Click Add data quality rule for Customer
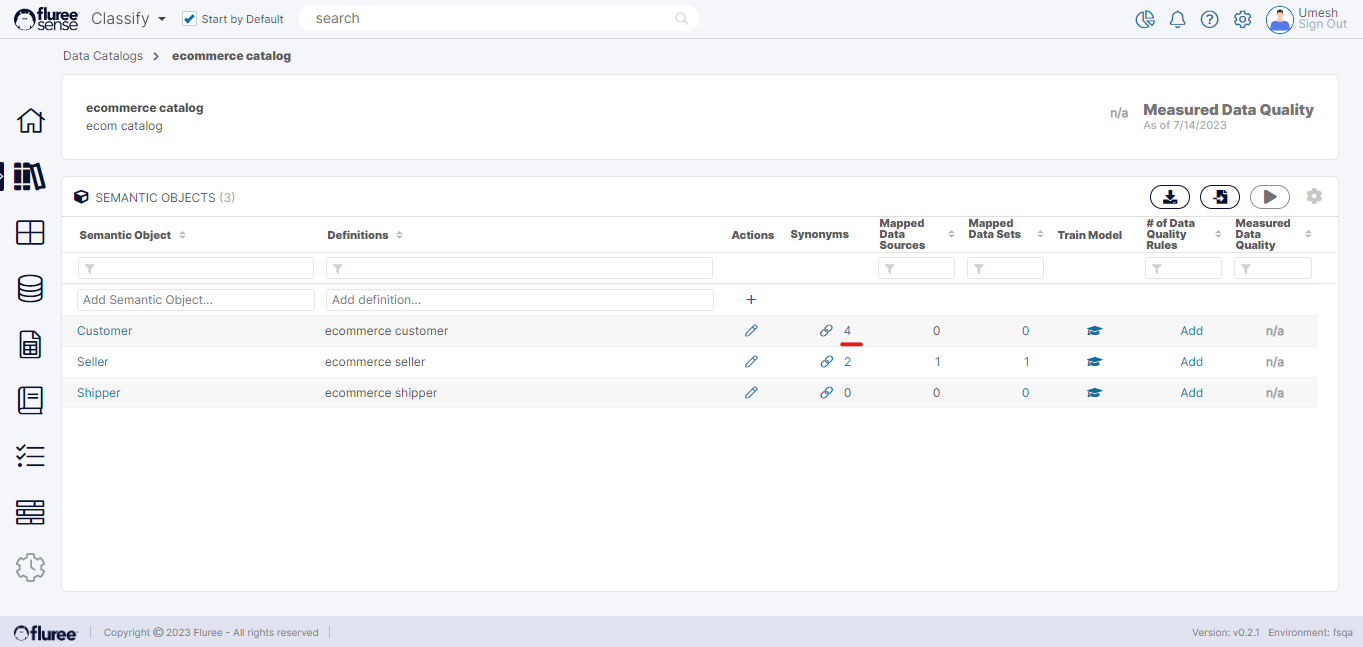This screenshot has width=1363, height=647. tap(1191, 331)
